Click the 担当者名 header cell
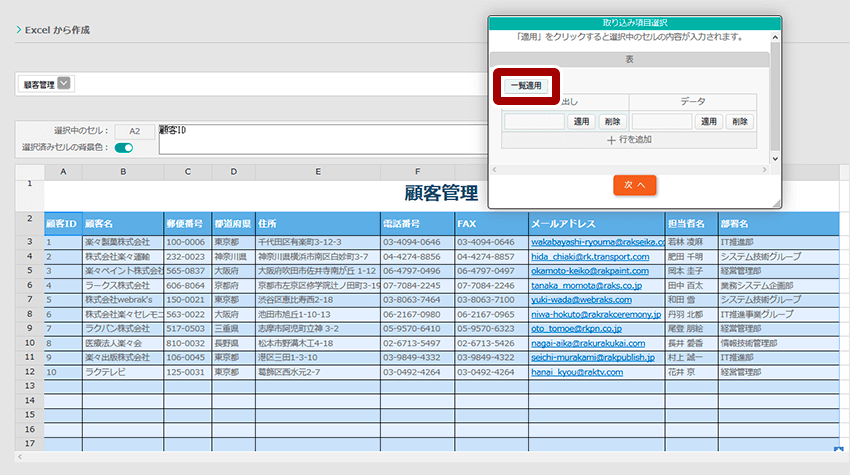 pos(692,223)
